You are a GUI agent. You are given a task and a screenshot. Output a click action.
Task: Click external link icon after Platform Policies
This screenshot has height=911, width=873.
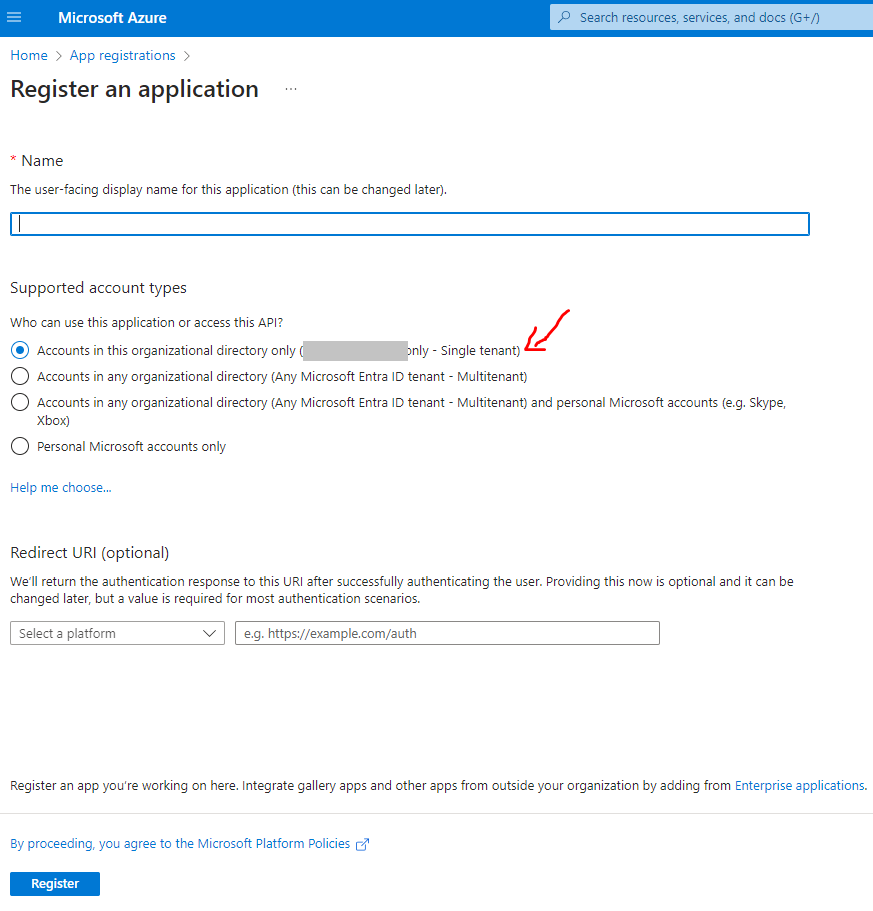pos(362,844)
